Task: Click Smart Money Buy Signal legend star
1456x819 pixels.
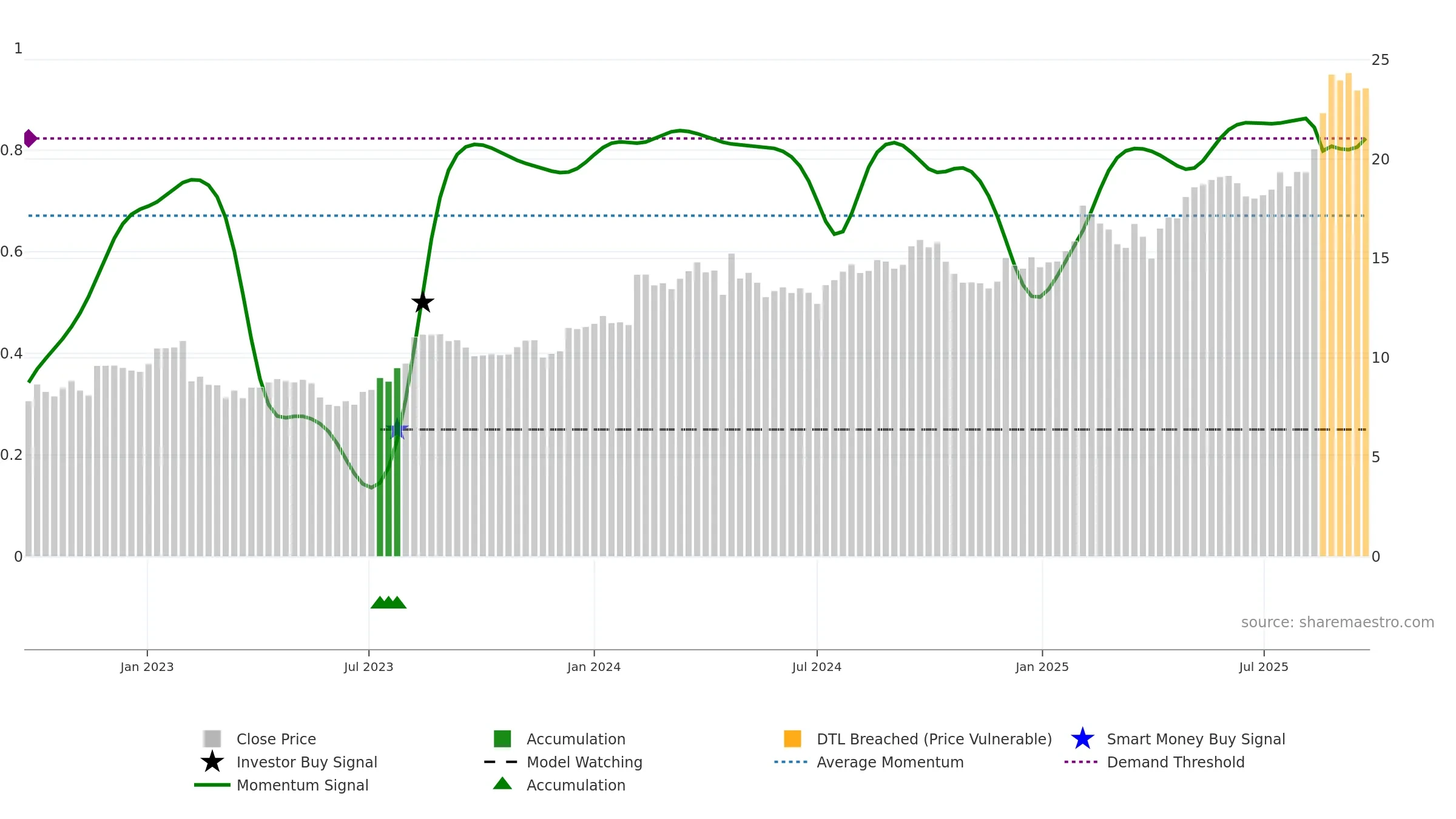Action: pyautogui.click(x=1082, y=739)
